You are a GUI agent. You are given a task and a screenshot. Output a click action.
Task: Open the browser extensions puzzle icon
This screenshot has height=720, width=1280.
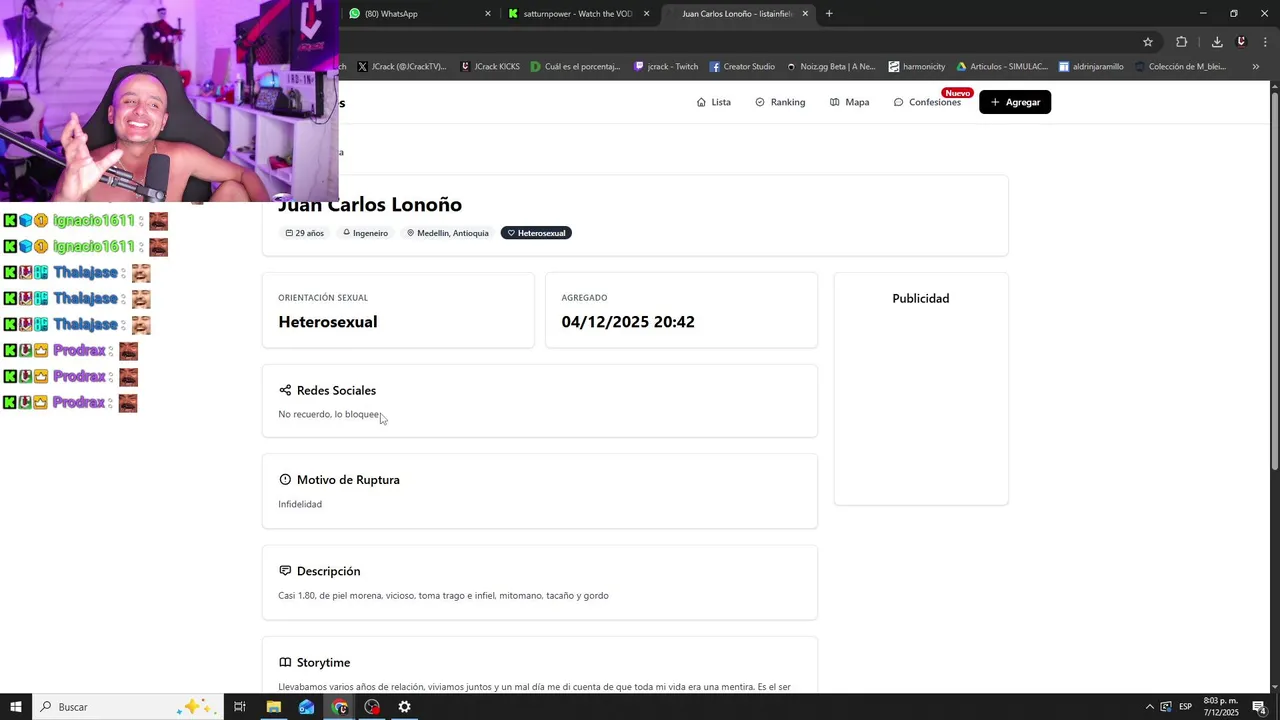click(x=1182, y=42)
